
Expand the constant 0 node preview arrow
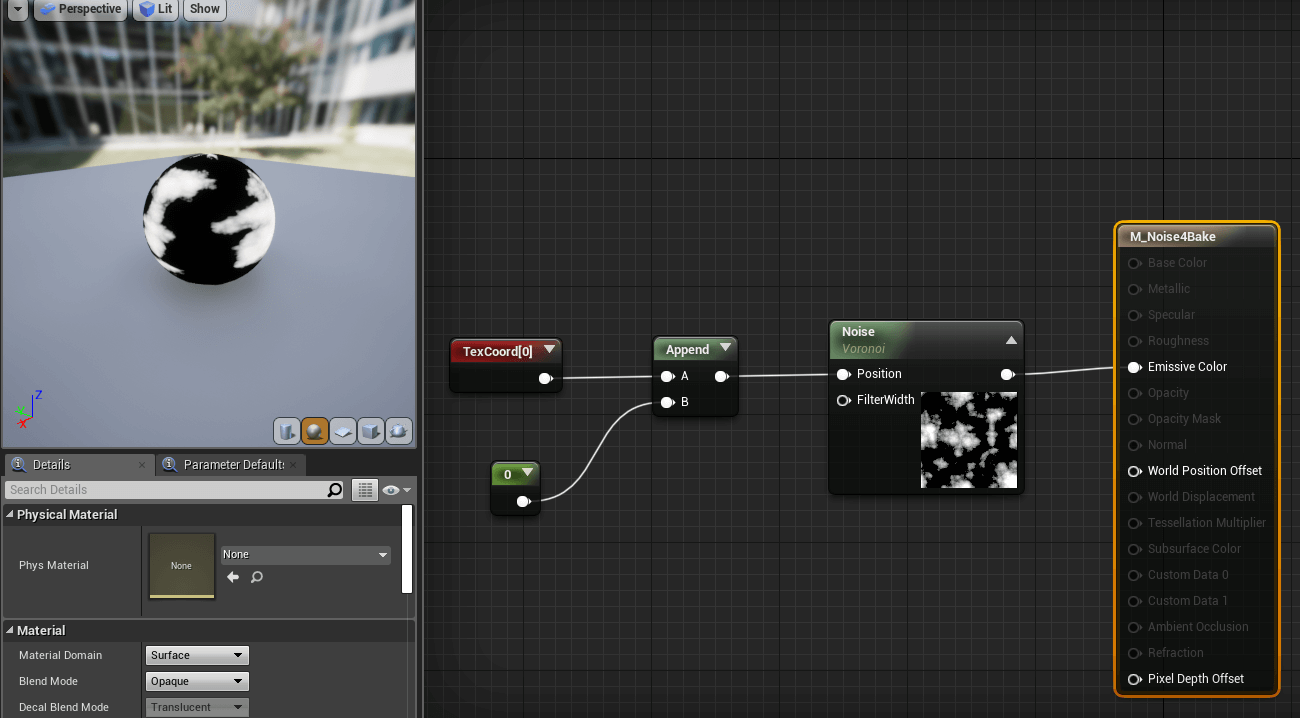[526, 473]
